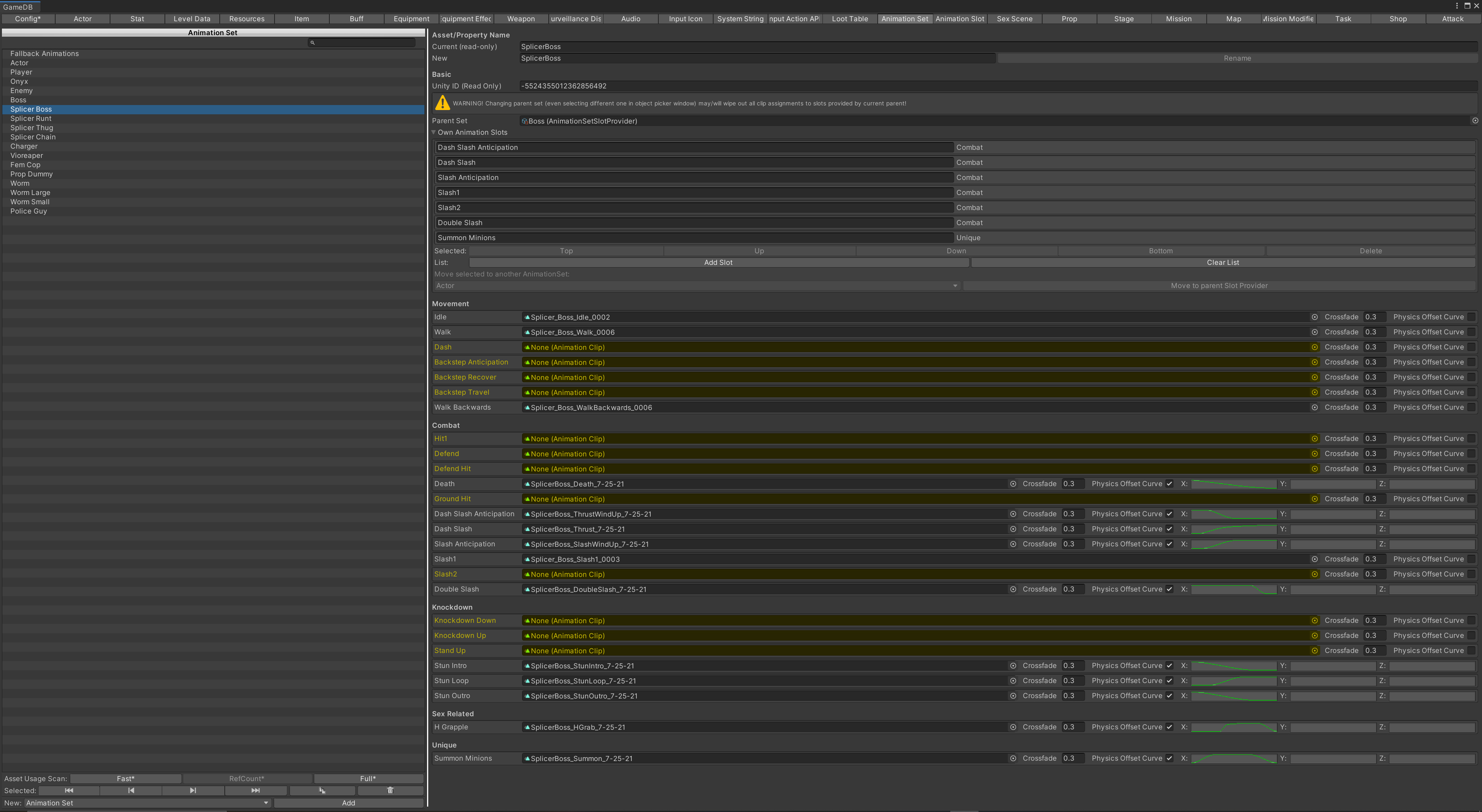Edit the X offset curve for Death
Screen dimensions: 1482x812
(x=1233, y=484)
